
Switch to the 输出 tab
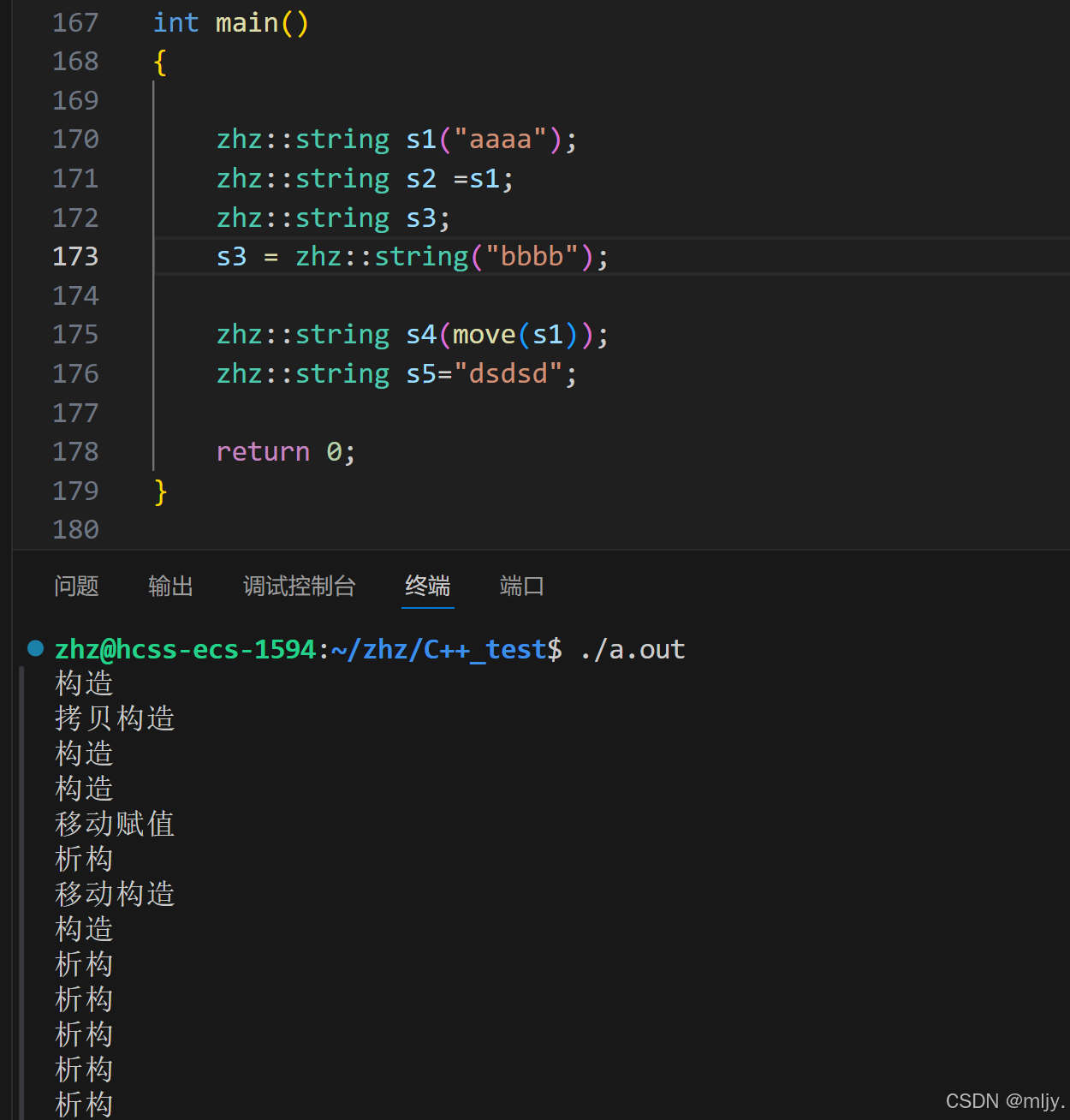point(170,587)
